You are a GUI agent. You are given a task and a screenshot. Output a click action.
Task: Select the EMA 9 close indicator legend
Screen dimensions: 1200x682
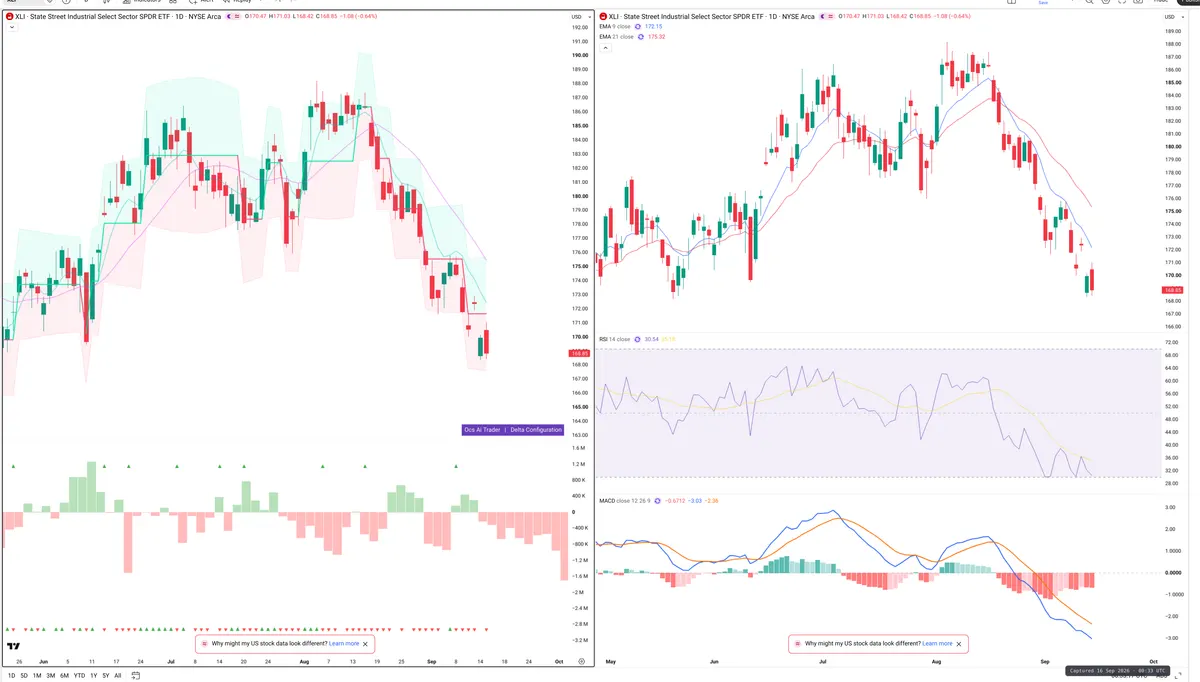point(616,26)
